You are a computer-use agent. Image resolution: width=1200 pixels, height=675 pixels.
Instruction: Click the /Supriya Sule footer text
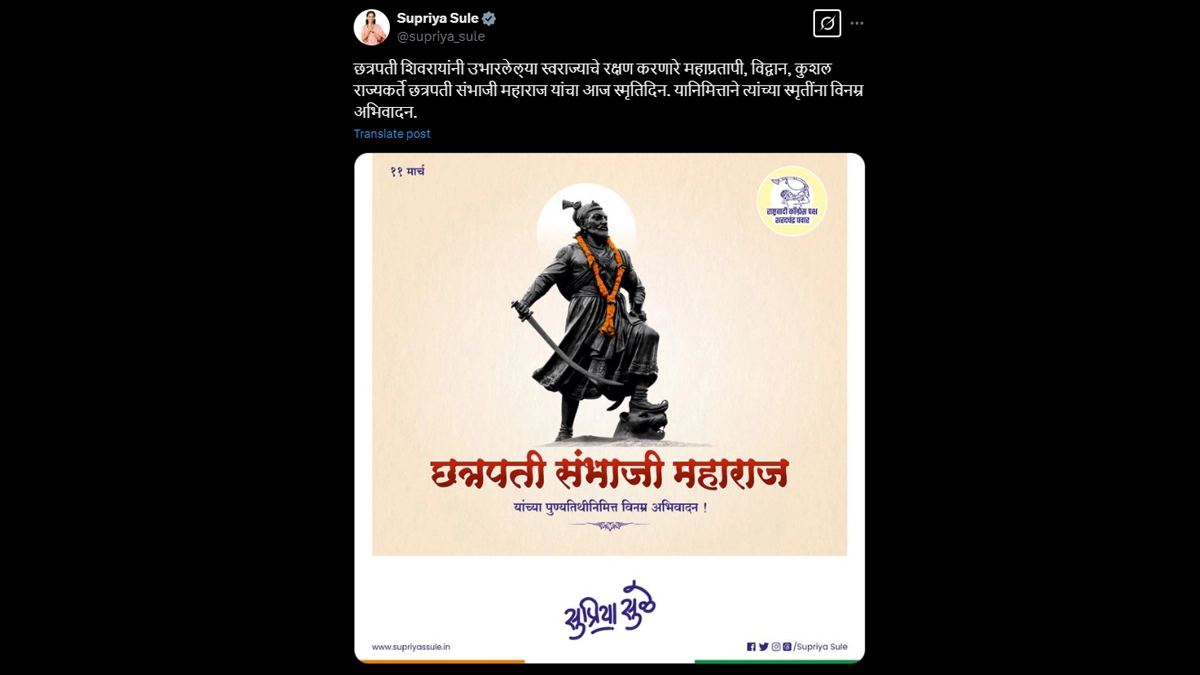pyautogui.click(x=820, y=647)
